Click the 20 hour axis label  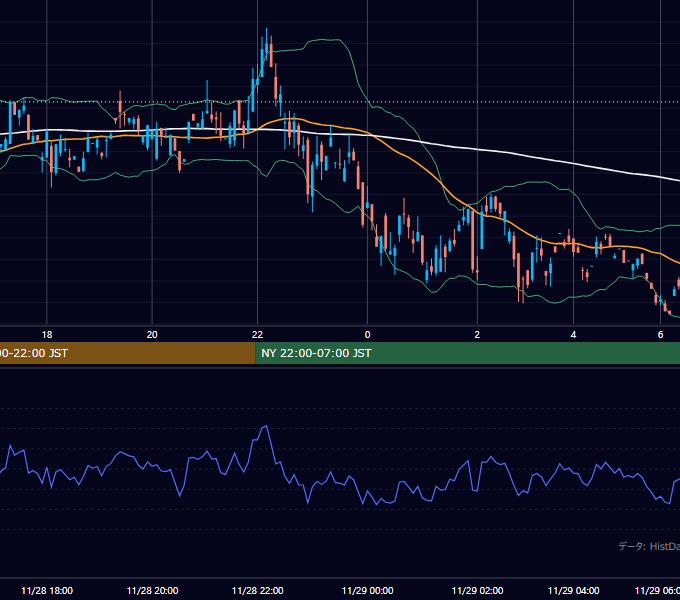click(x=152, y=335)
